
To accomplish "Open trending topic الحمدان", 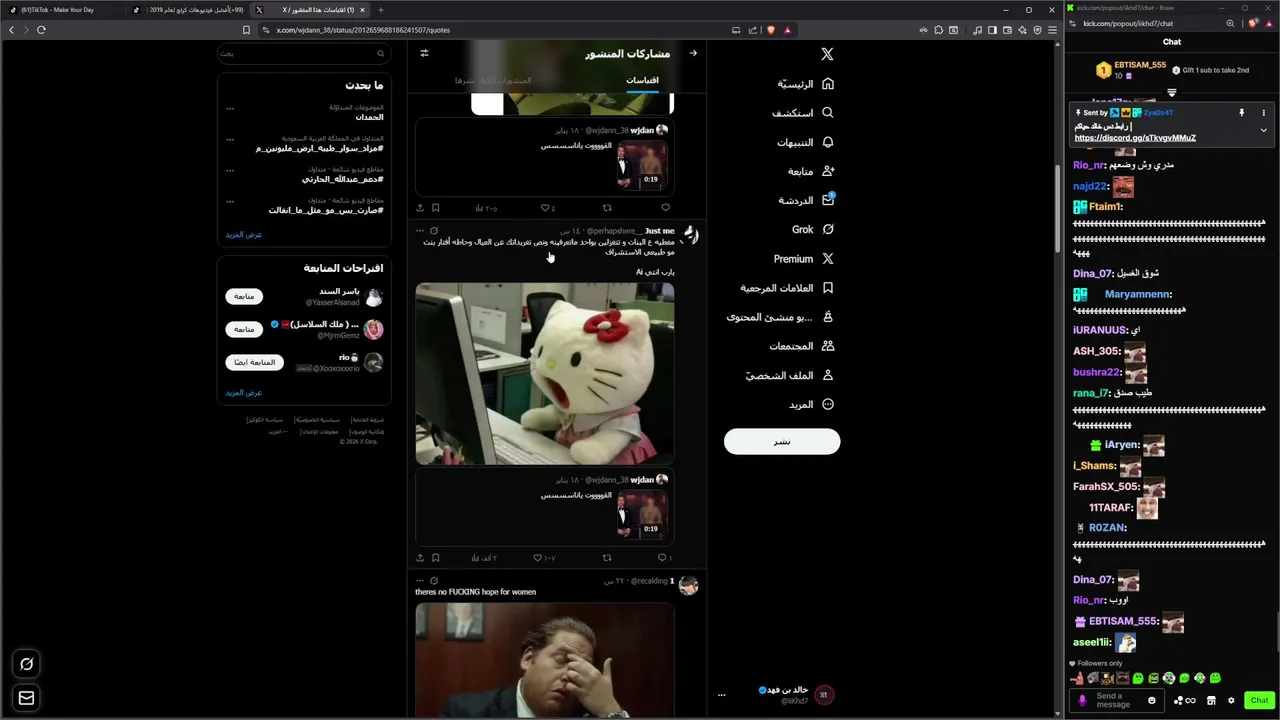I will [369, 117].
